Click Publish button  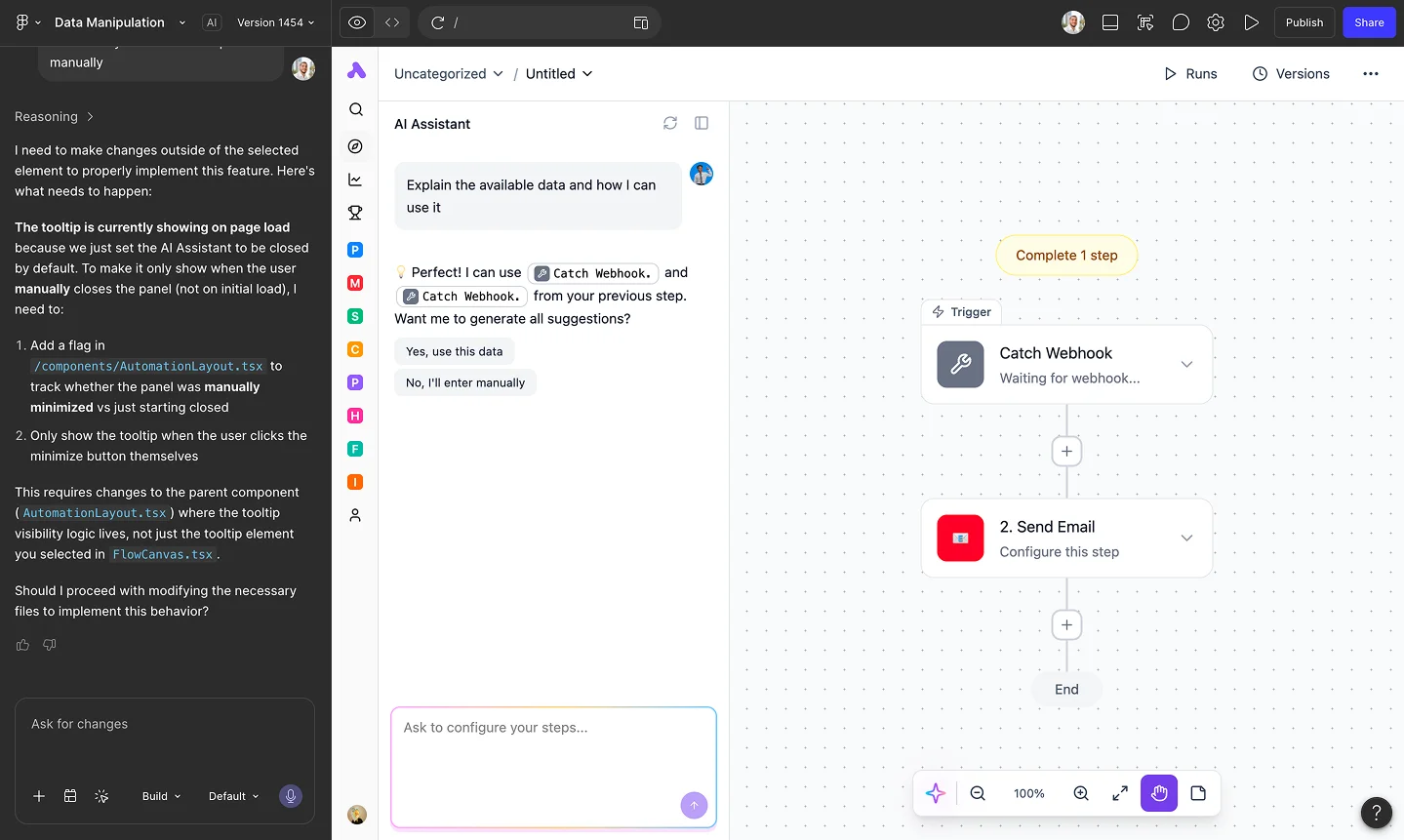click(x=1304, y=22)
